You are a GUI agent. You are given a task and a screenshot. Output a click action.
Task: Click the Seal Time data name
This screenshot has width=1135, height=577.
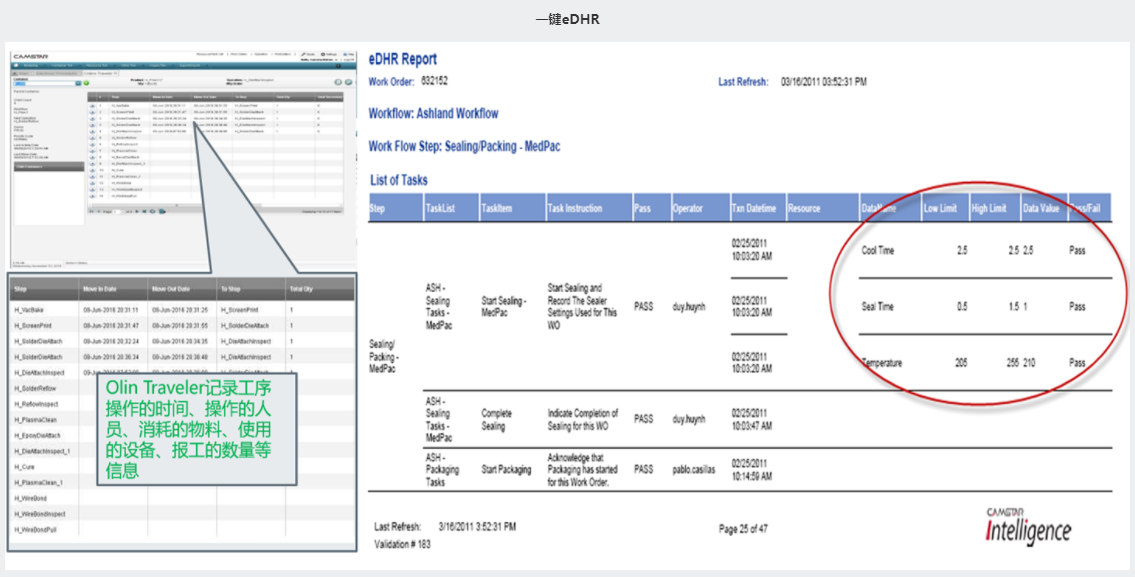pos(877,307)
